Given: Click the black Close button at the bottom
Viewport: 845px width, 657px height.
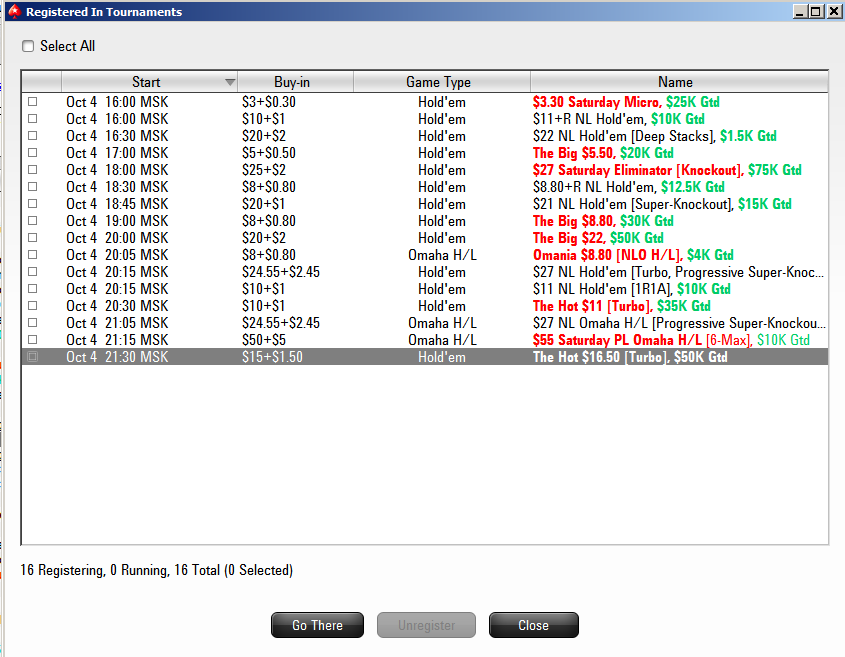Looking at the screenshot, I should (x=534, y=625).
